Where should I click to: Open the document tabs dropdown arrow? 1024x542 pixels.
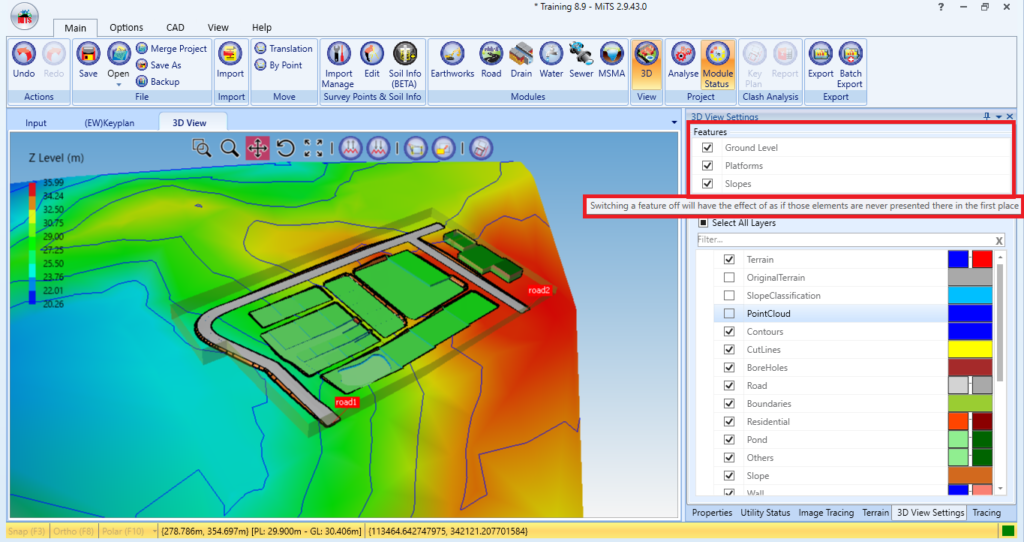click(674, 122)
